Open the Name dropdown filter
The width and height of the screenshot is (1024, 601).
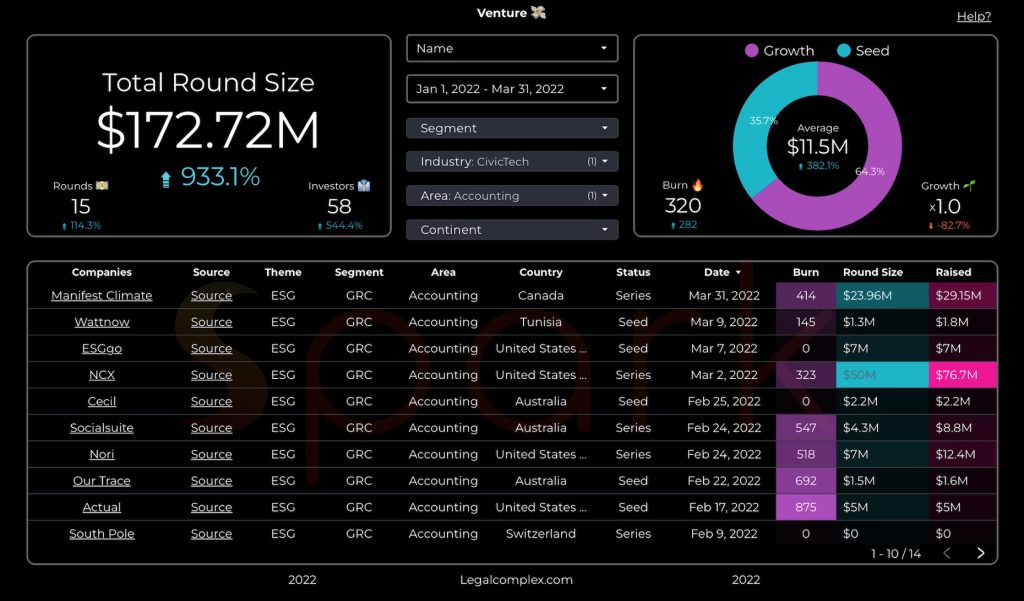tap(512, 48)
